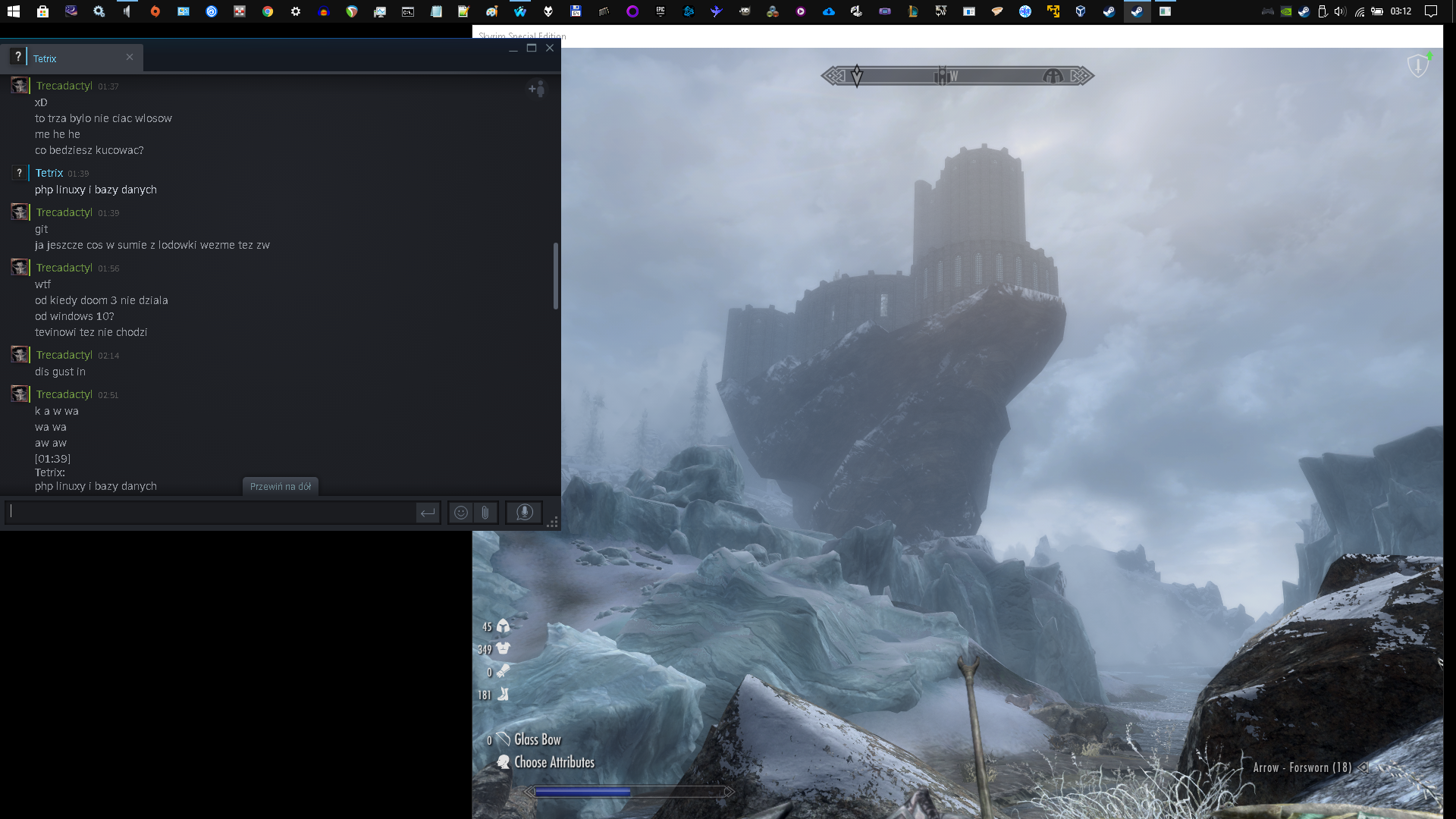The width and height of the screenshot is (1456, 819).
Task: Select the Tetrix chat tab
Action: 72,58
